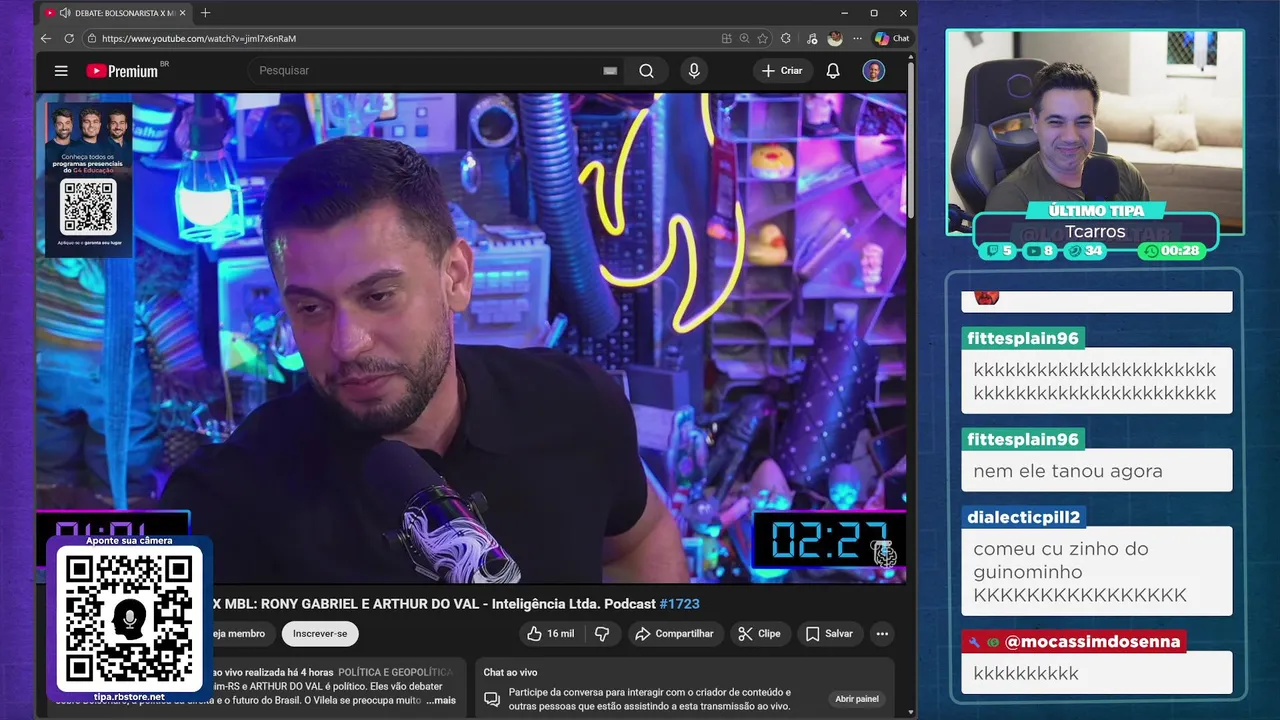Submit search with magnifier button
The height and width of the screenshot is (720, 1280).
pyautogui.click(x=647, y=71)
